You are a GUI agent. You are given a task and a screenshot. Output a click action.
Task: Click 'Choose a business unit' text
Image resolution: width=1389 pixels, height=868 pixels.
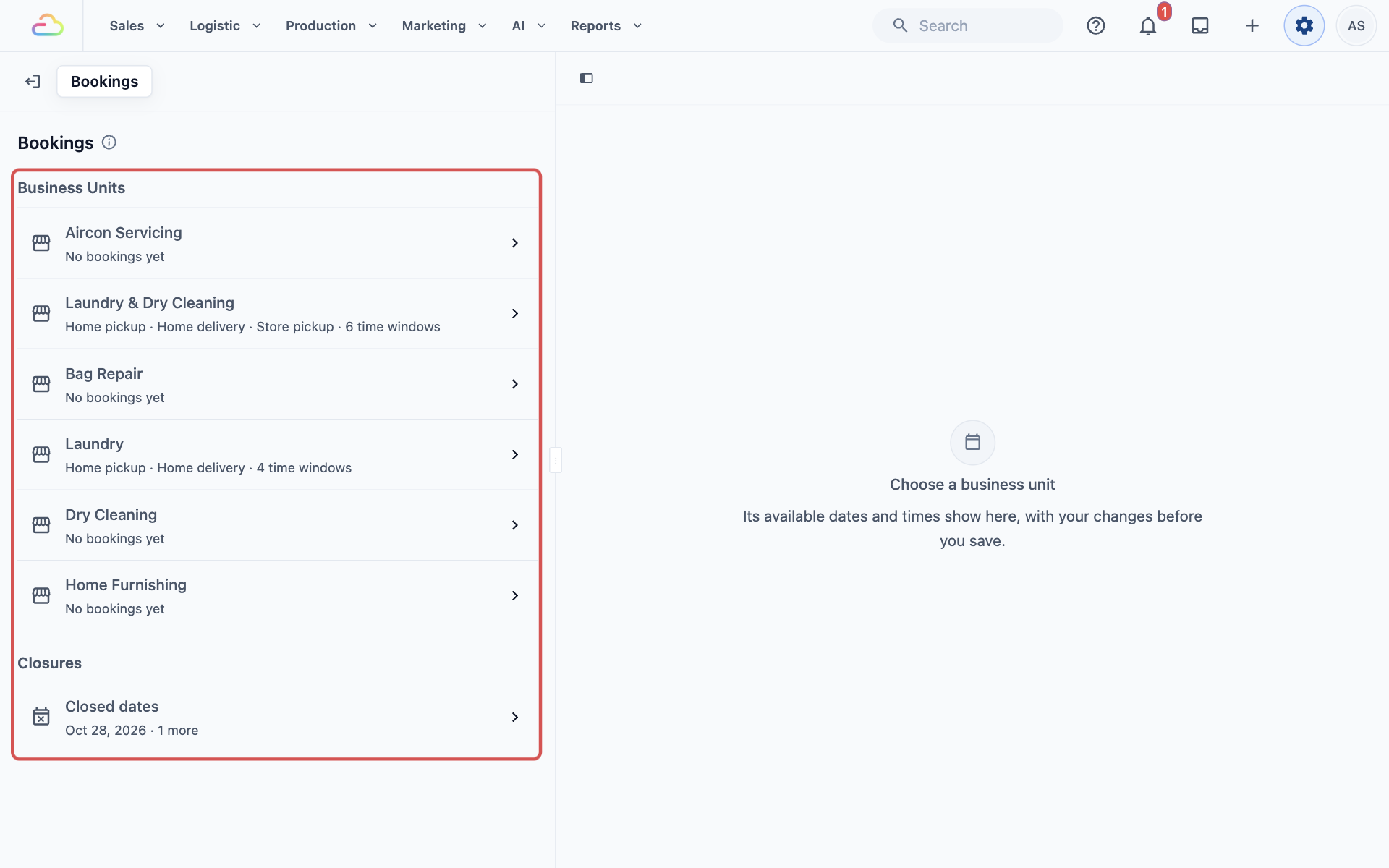(x=972, y=485)
